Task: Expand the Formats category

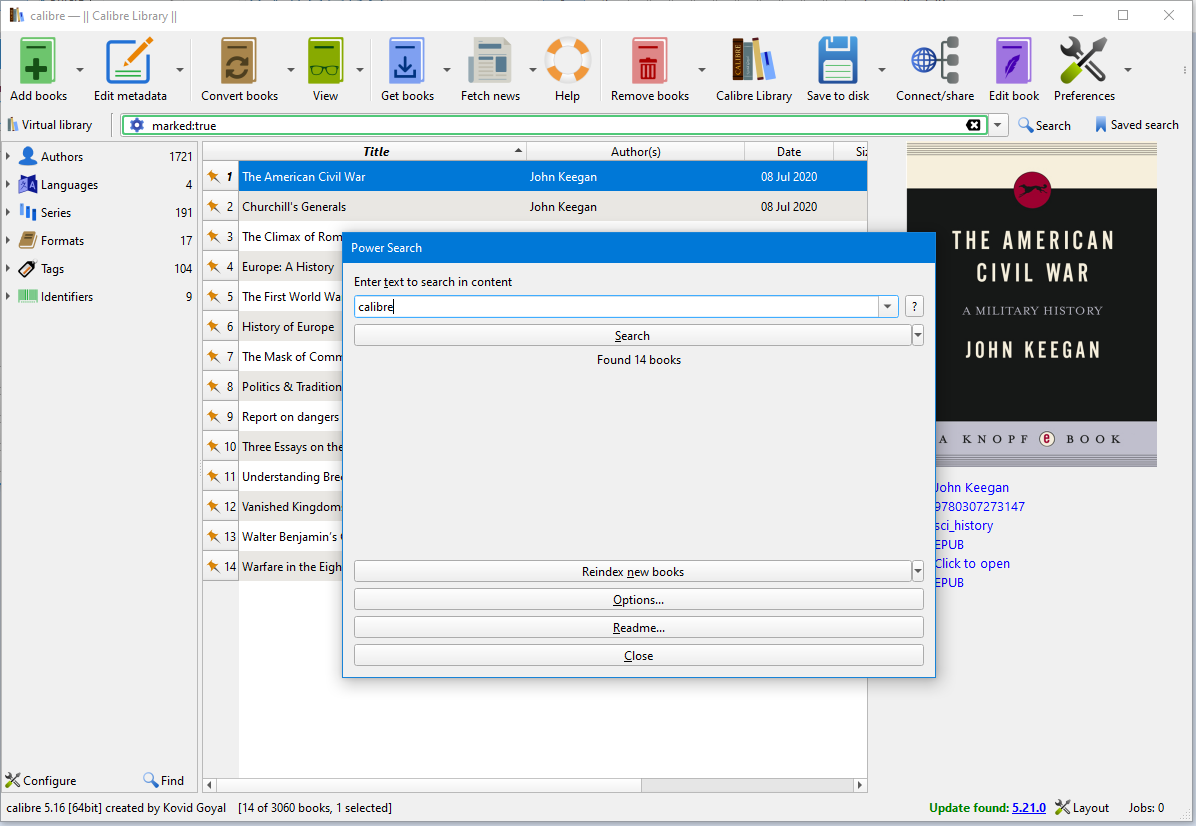Action: pos(8,240)
